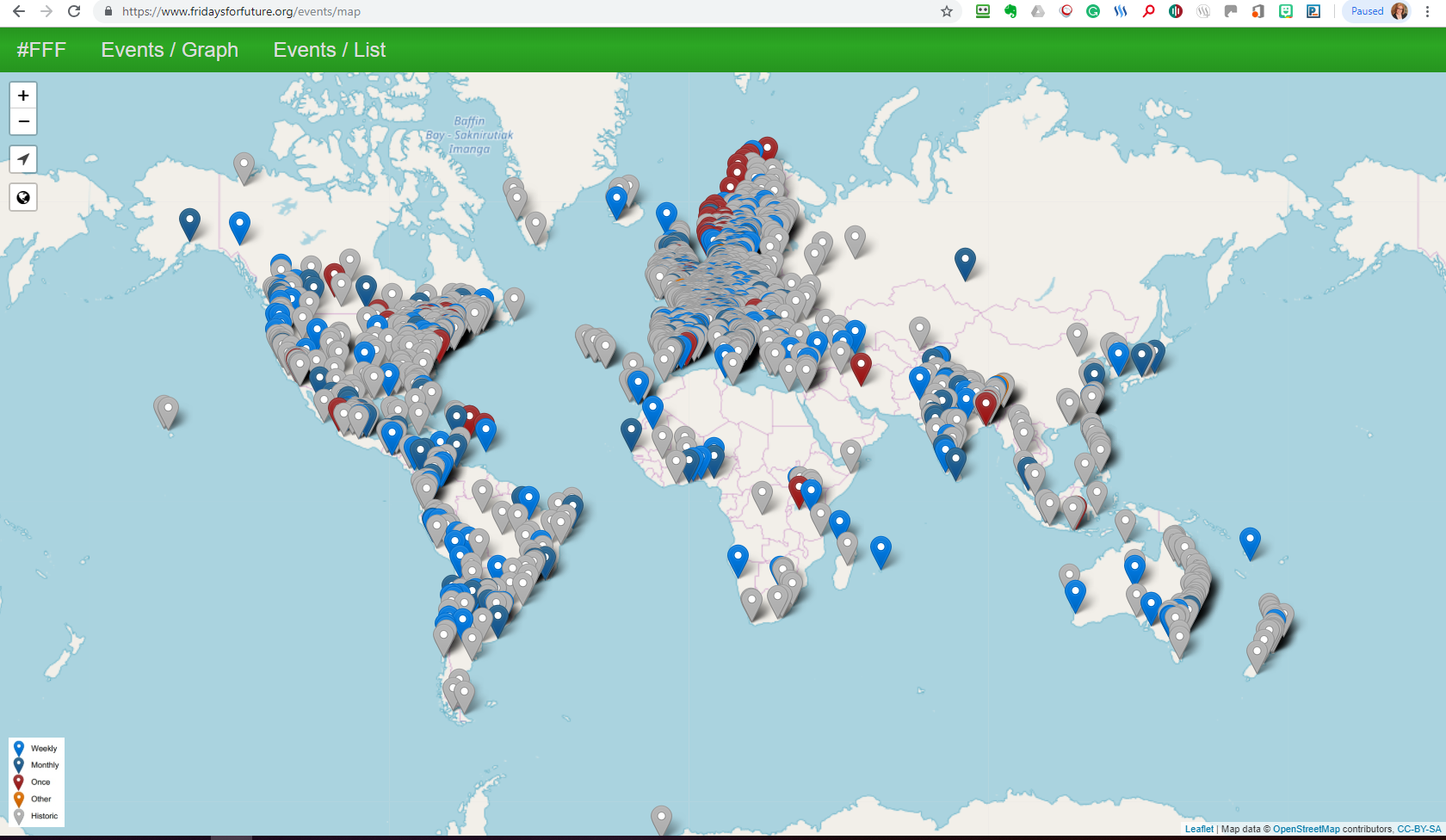Viewport: 1446px width, 840px height.
Task: Select the blue Pacific marker east of Australia
Action: coord(1250,544)
